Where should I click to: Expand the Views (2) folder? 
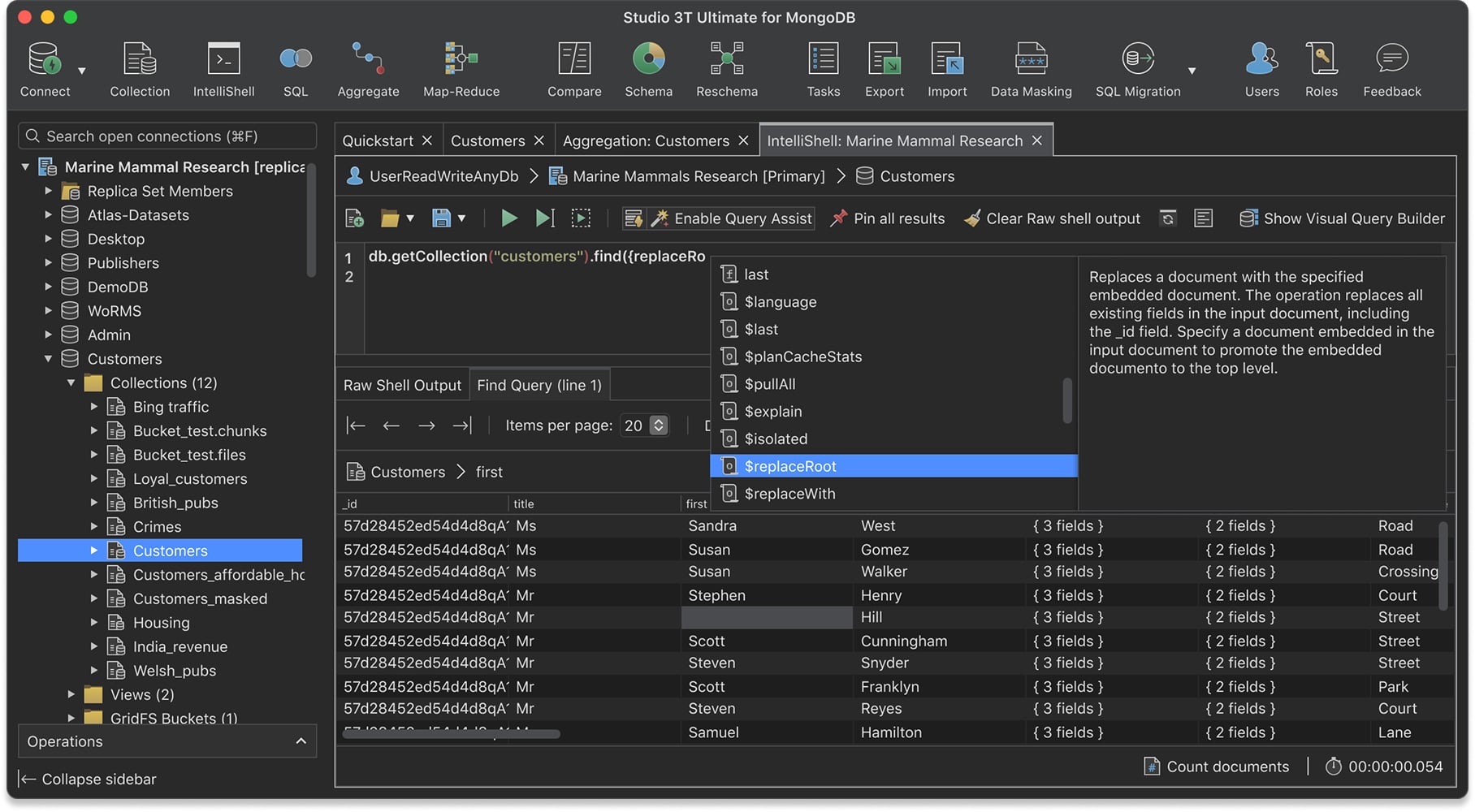pos(71,694)
